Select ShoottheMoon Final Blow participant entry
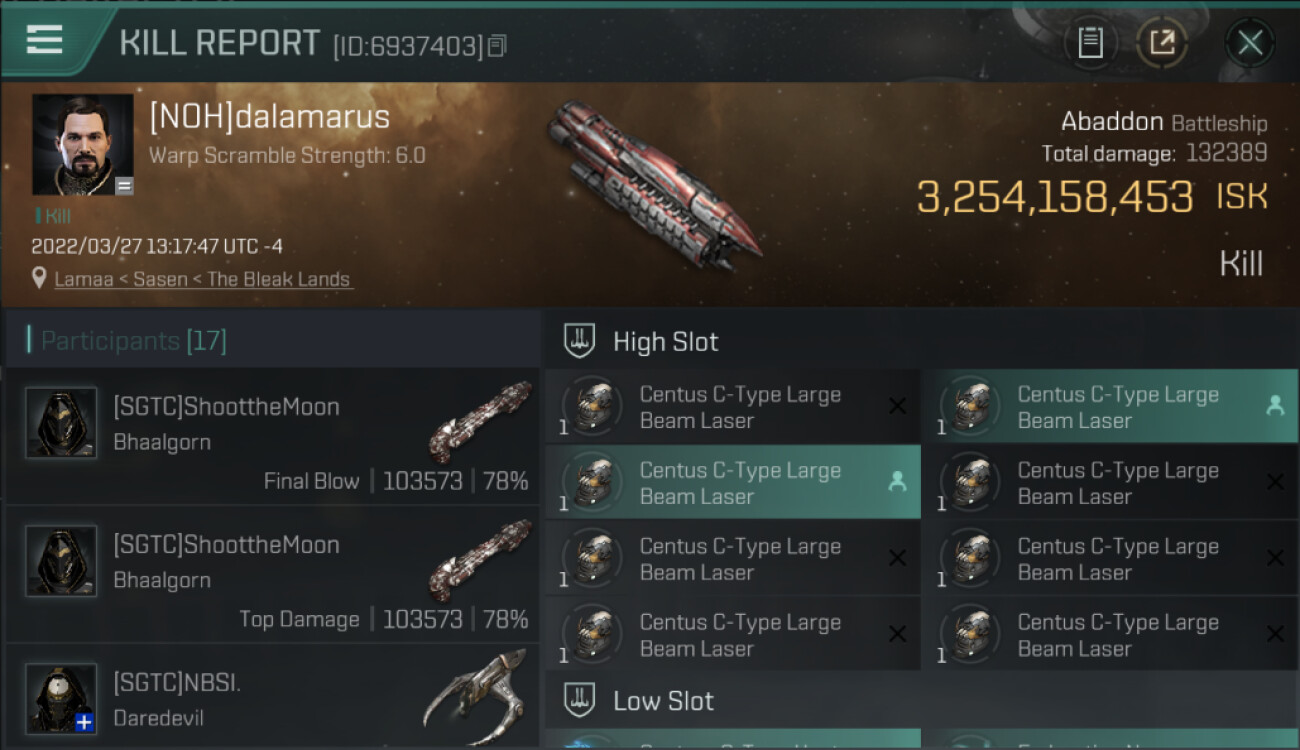This screenshot has height=750, width=1300. pyautogui.click(x=272, y=436)
